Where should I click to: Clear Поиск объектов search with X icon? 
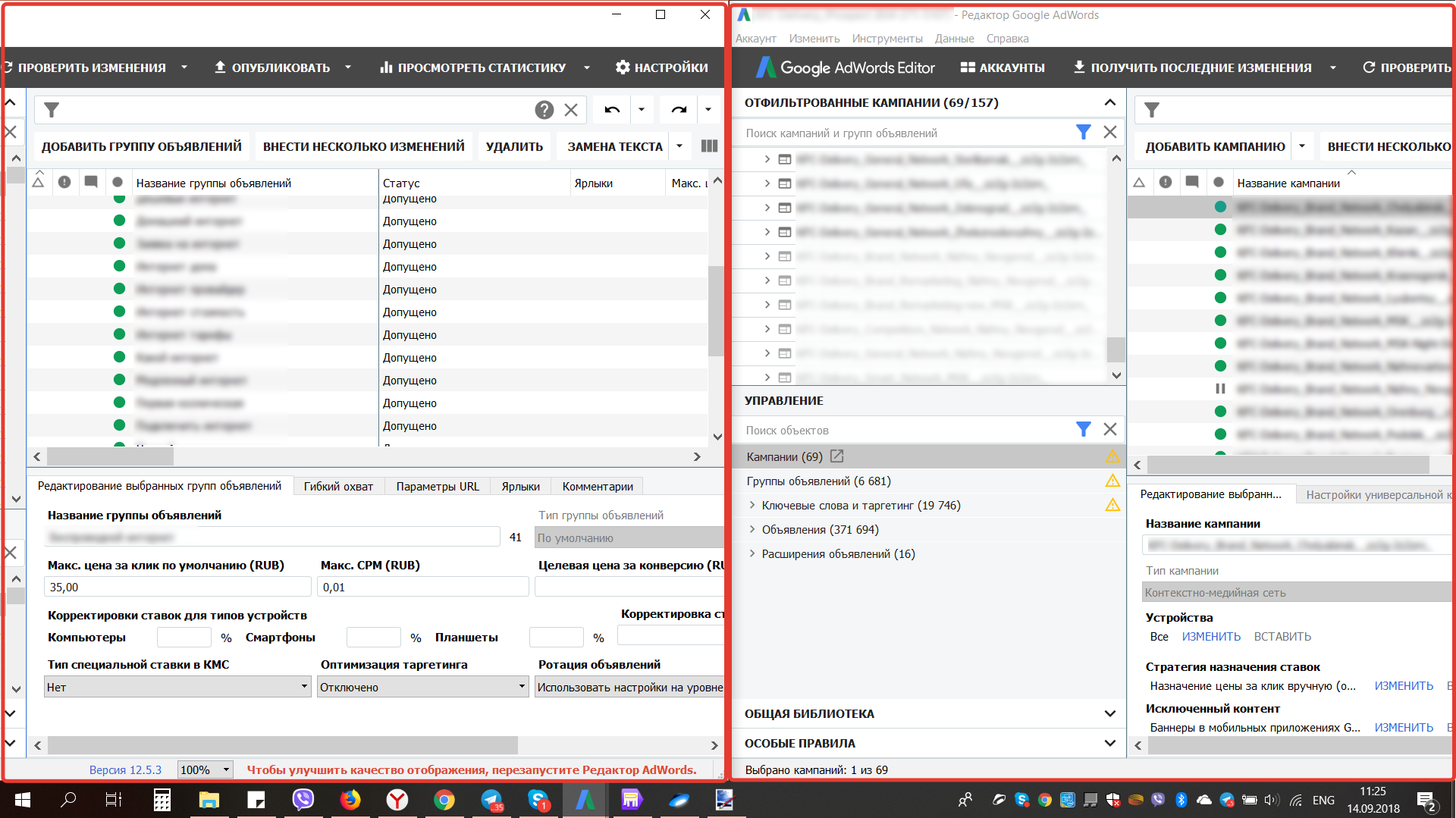pyautogui.click(x=1110, y=429)
